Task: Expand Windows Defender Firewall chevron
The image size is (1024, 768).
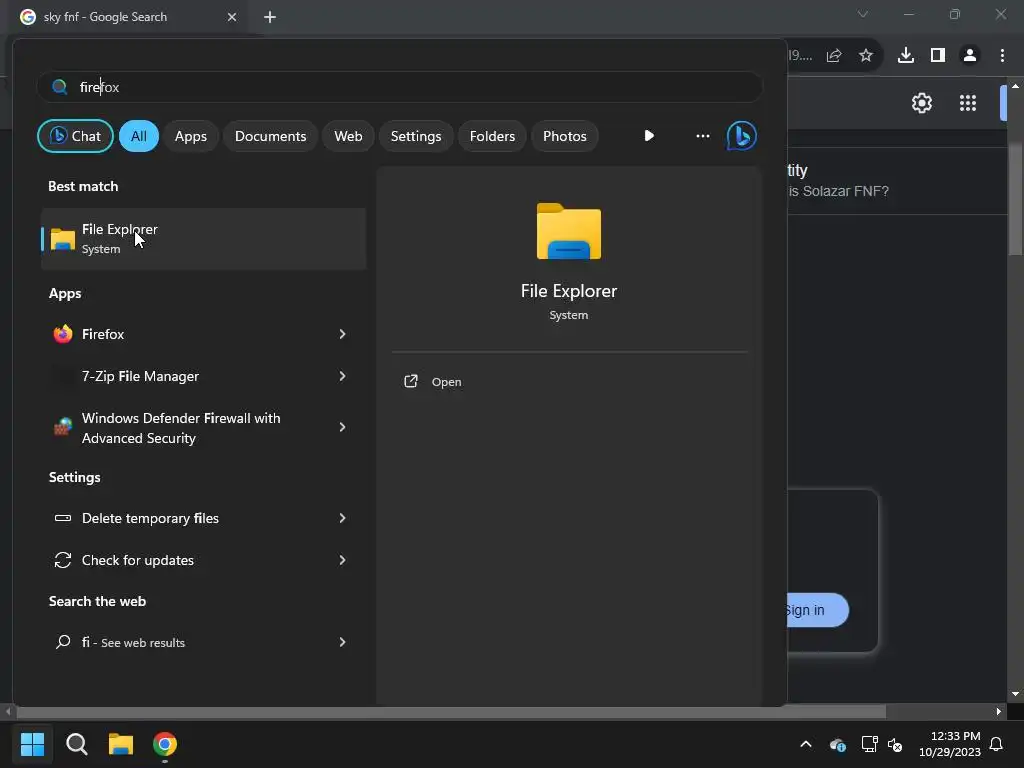Action: pos(342,427)
